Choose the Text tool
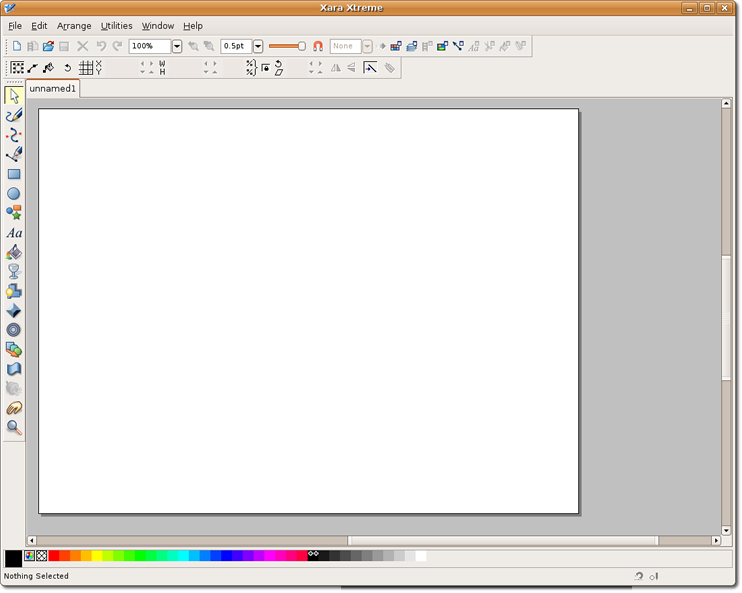The width and height of the screenshot is (742, 593). point(14,233)
